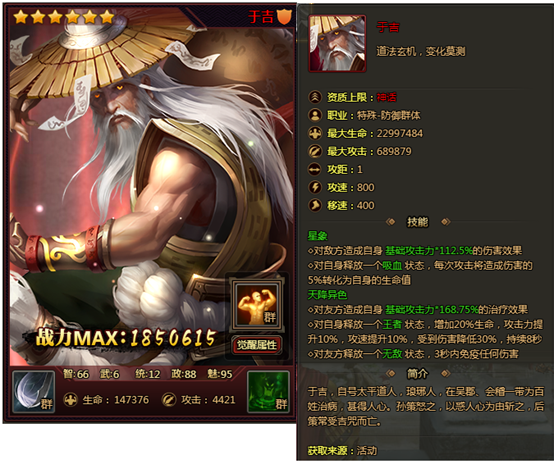554x464 pixels.
Task: Click the first gold star rating
Action: [21, 17]
